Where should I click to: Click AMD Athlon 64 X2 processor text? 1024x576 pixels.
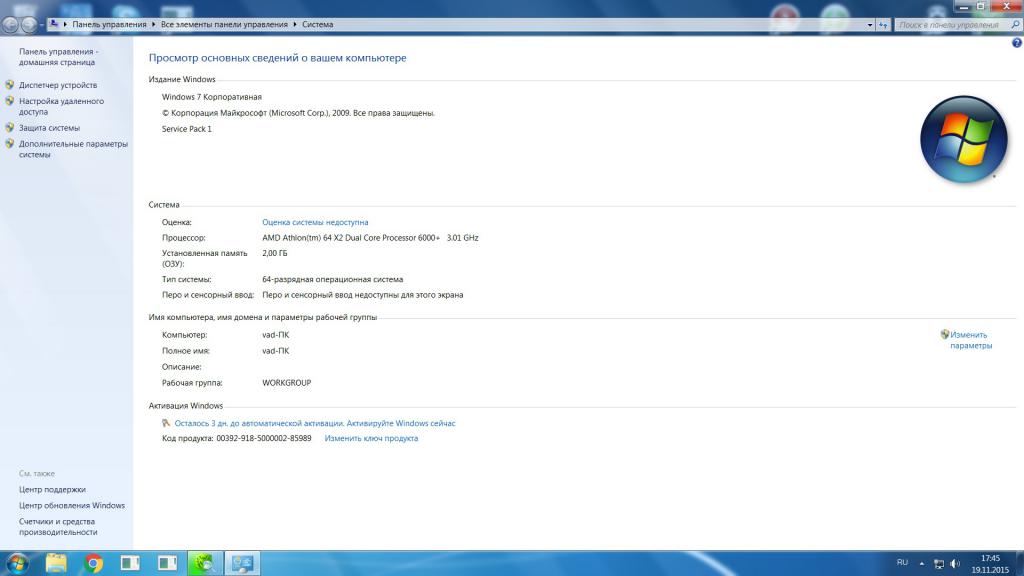(x=370, y=238)
